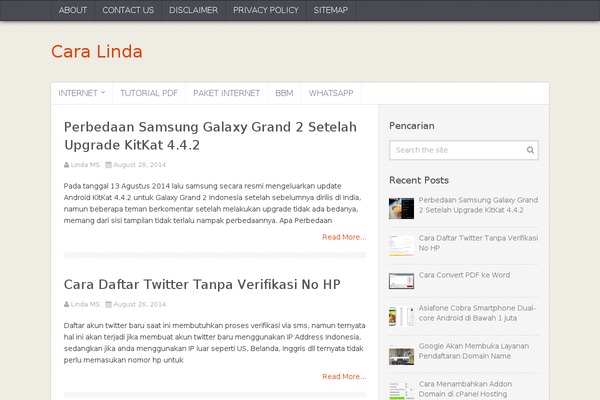Click author icon on Twitter post
Image resolution: width=600 pixels, height=400 pixels.
[67, 304]
